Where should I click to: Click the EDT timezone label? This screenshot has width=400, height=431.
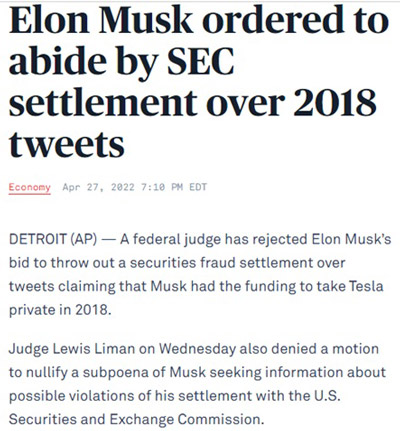click(x=198, y=187)
